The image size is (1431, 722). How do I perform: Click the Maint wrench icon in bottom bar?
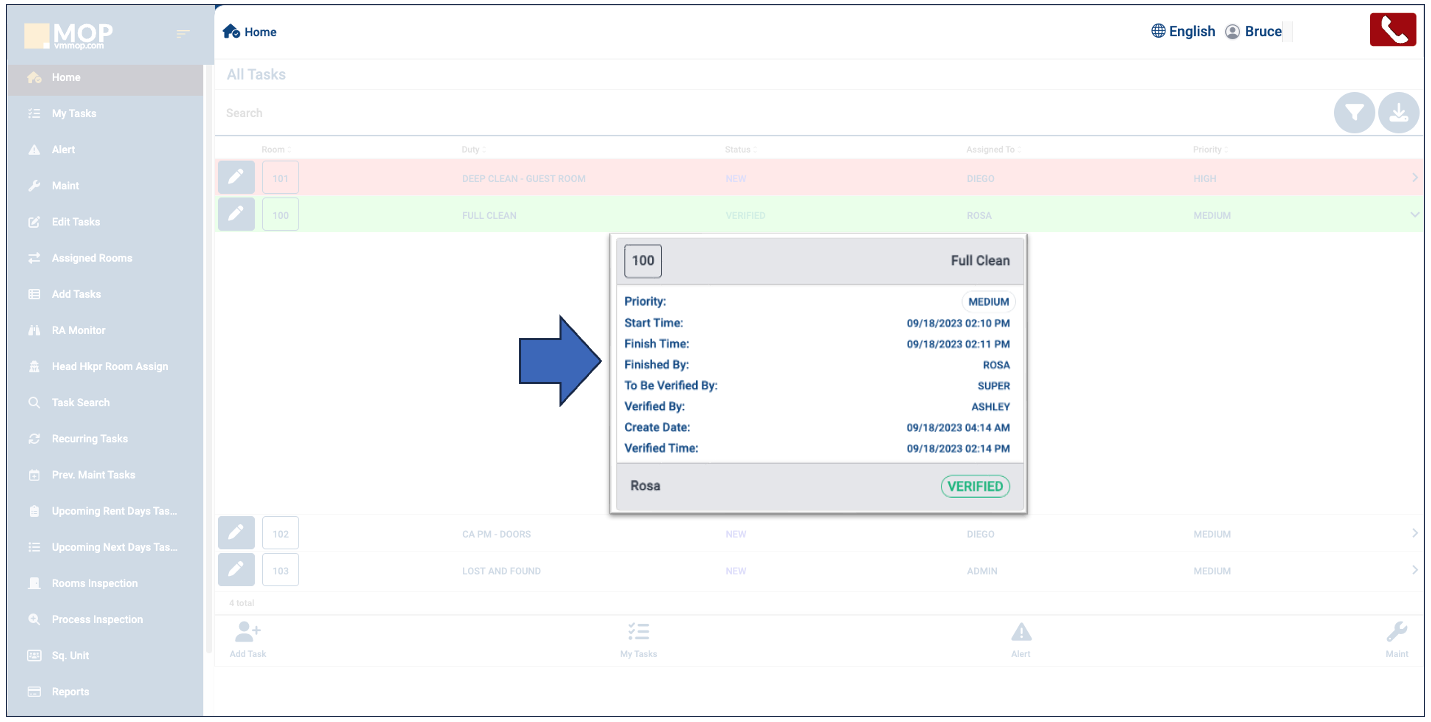point(1396,632)
